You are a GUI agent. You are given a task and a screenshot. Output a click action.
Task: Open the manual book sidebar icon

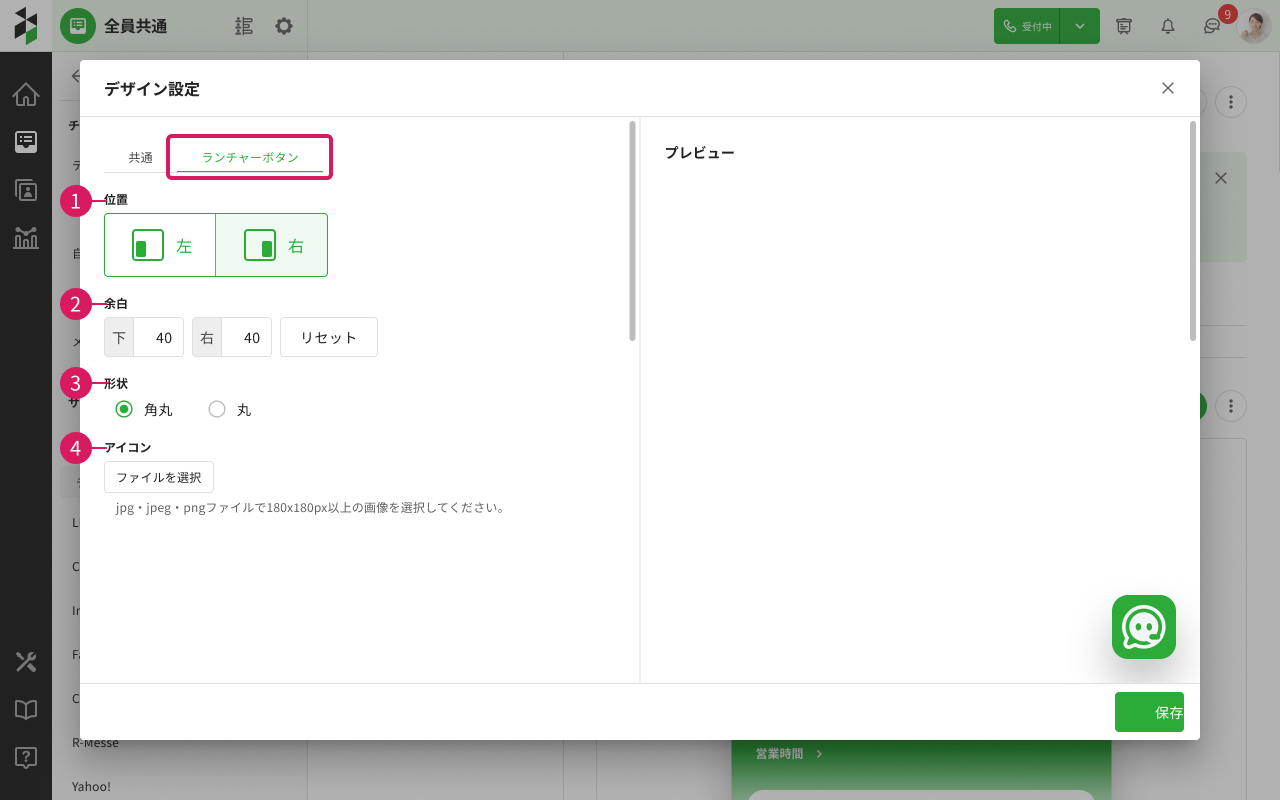26,710
